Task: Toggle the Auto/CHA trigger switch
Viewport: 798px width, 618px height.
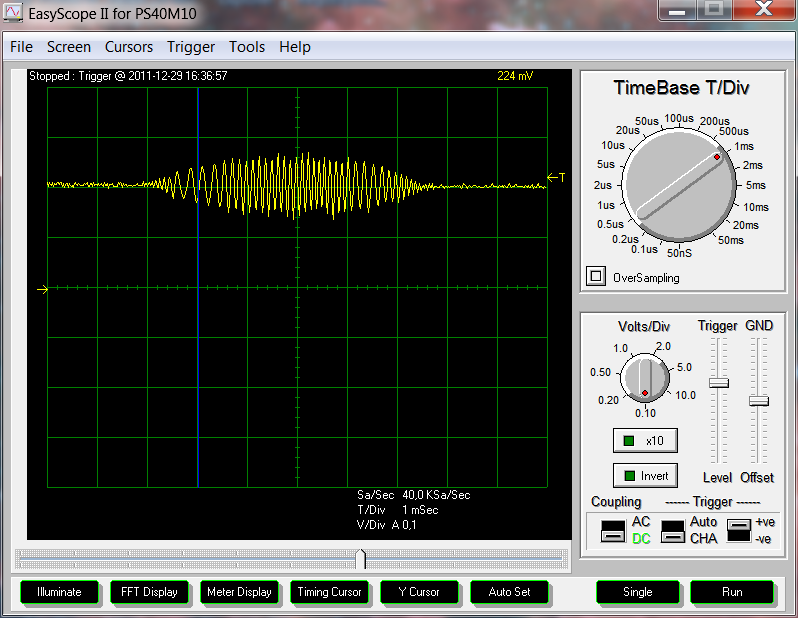Action: pyautogui.click(x=674, y=530)
